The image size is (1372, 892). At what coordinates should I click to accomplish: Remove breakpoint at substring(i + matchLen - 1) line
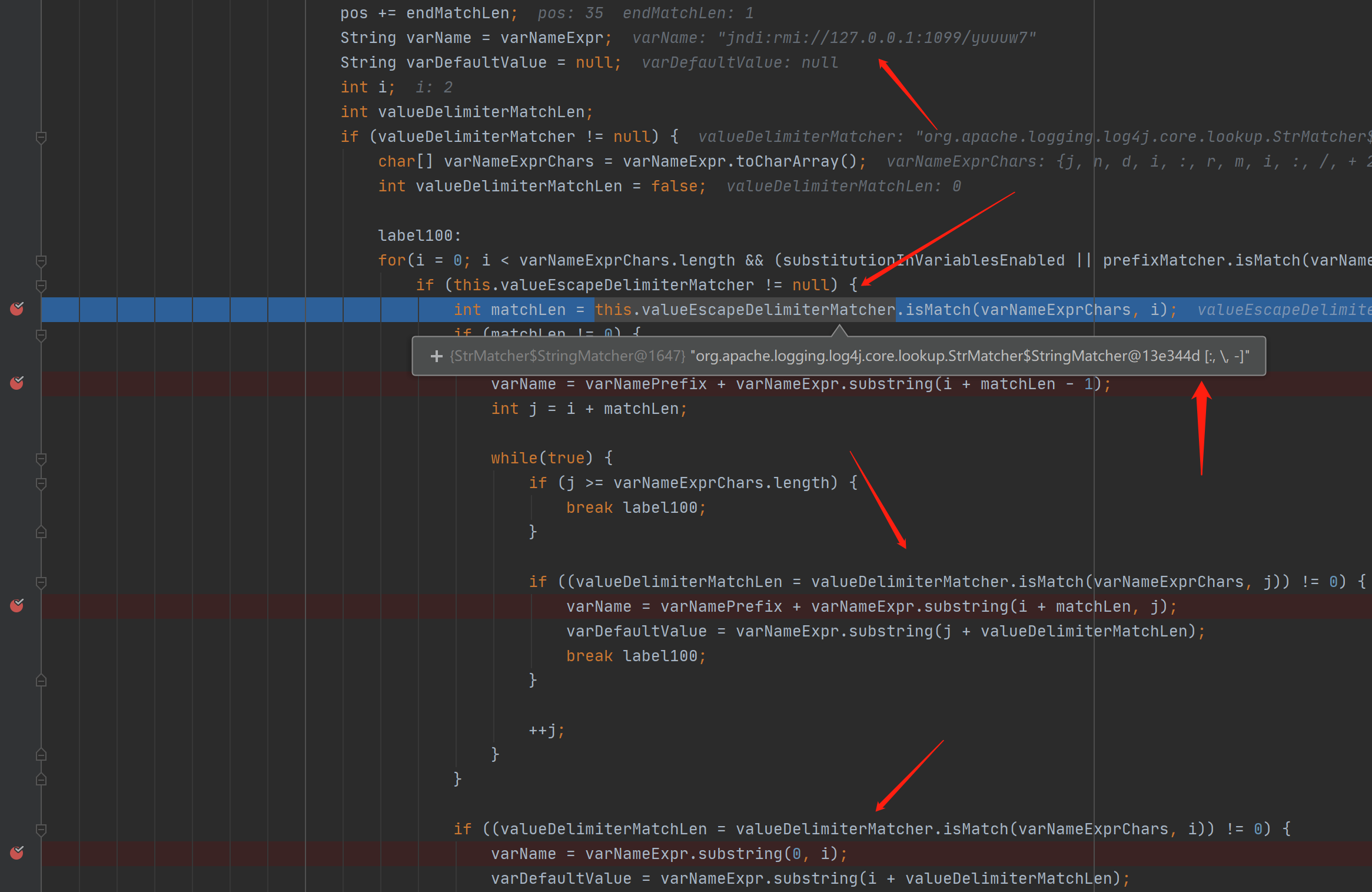pos(17,383)
